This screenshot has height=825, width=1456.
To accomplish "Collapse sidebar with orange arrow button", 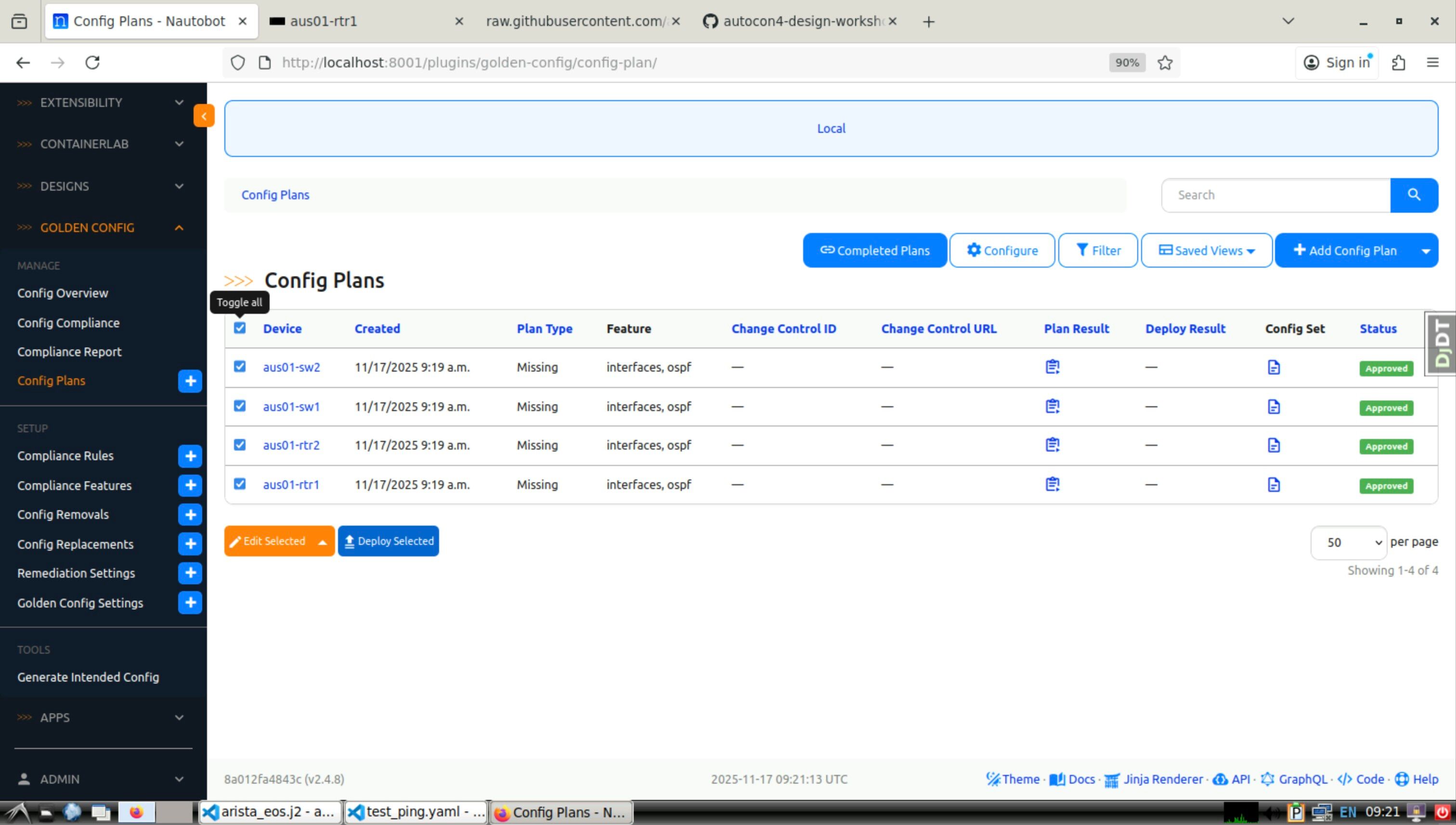I will point(204,116).
